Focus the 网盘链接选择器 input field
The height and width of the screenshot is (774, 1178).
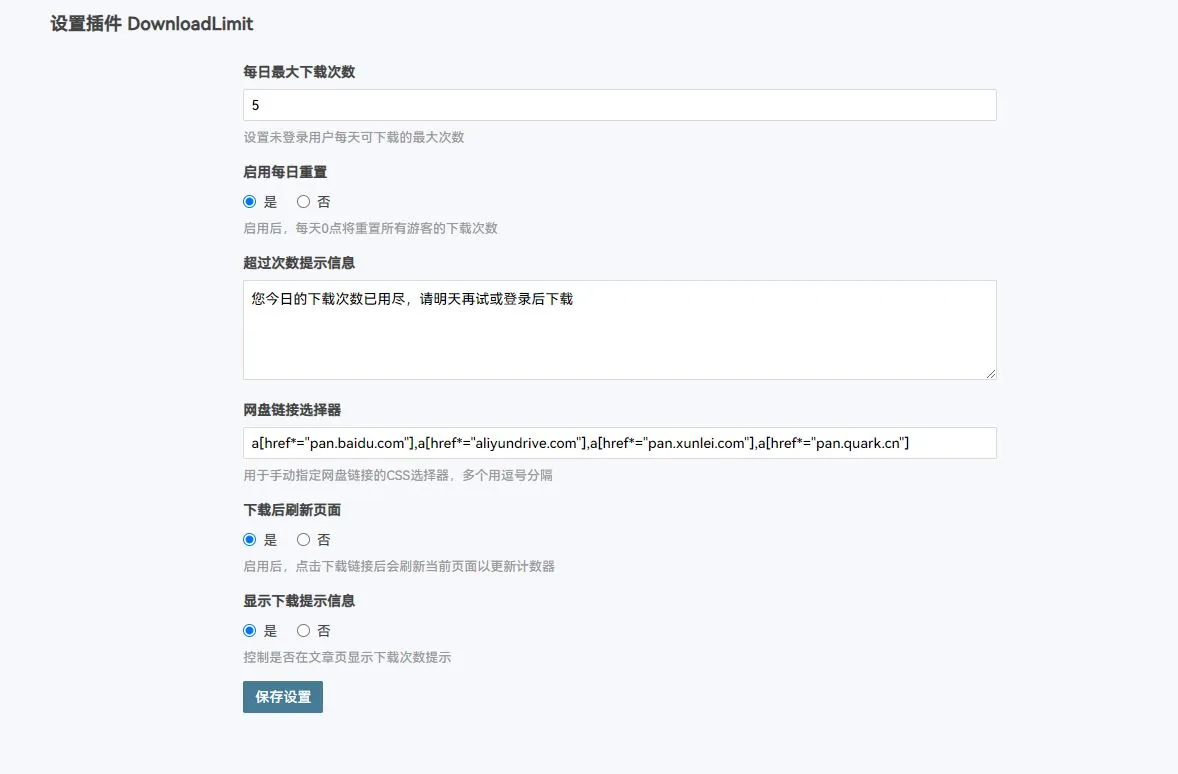[x=619, y=443]
